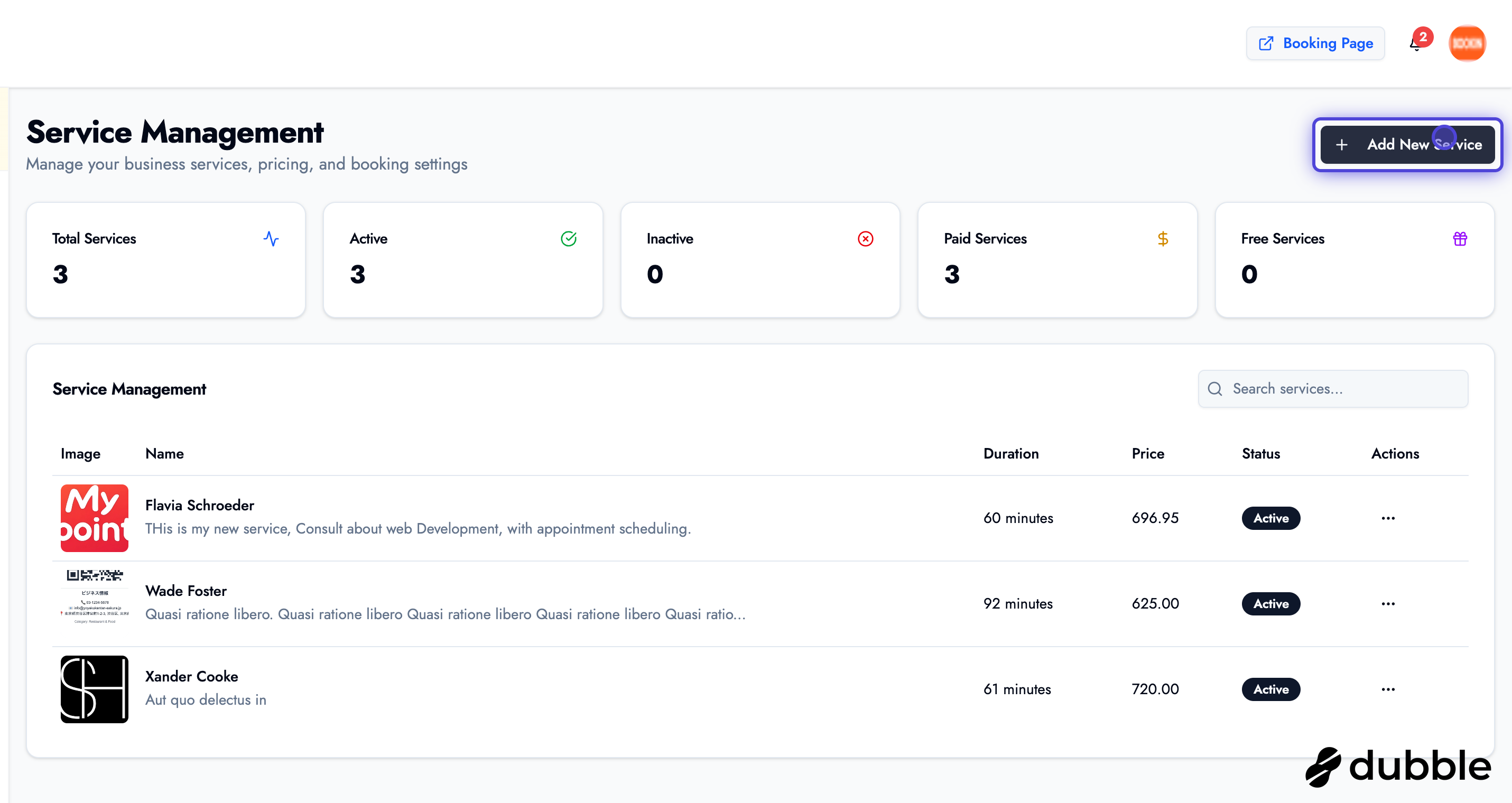Toggle Active status on Xander Cooke's service

coord(1271,689)
